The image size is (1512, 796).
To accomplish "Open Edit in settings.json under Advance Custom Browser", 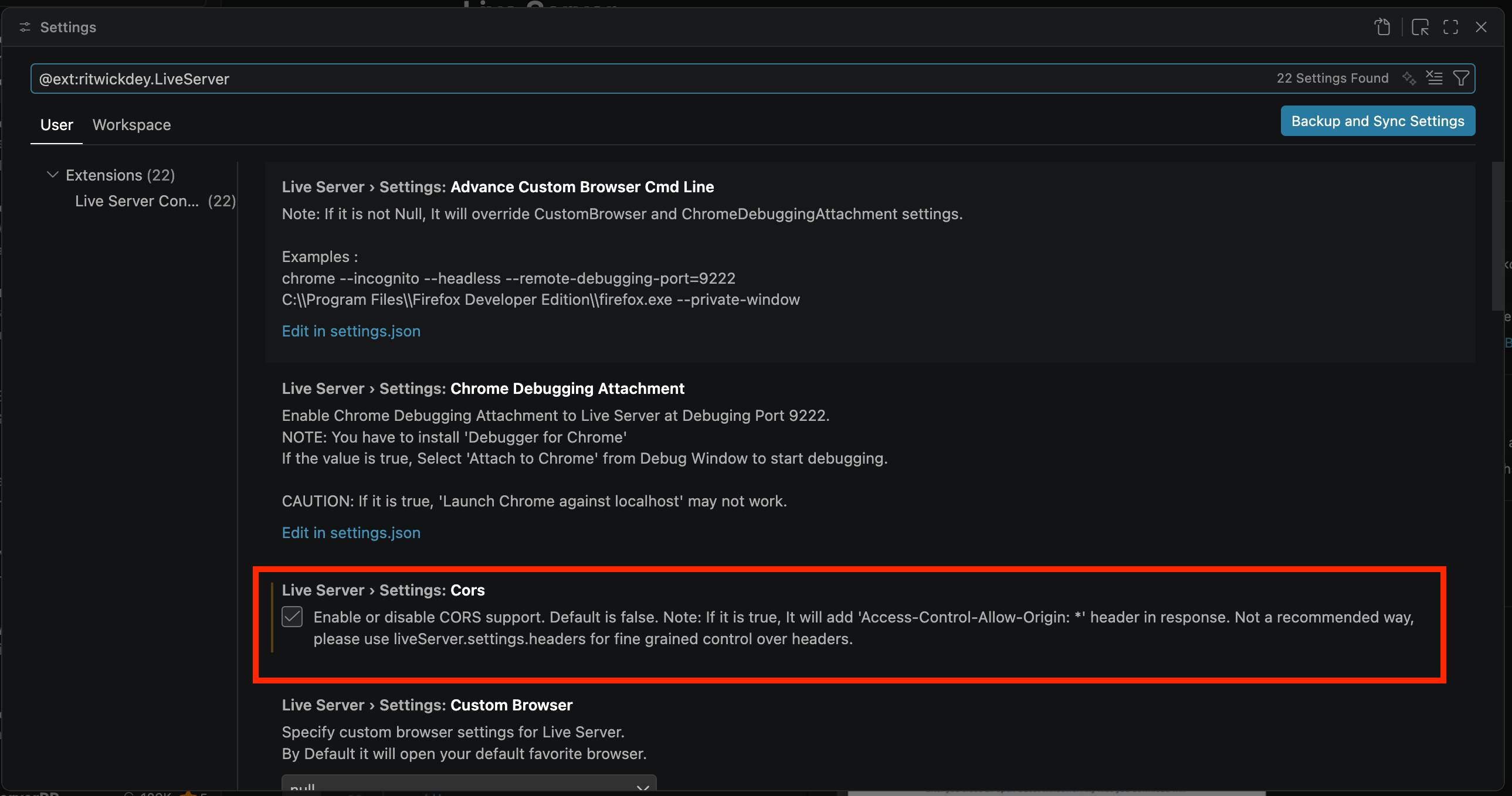I will point(351,331).
